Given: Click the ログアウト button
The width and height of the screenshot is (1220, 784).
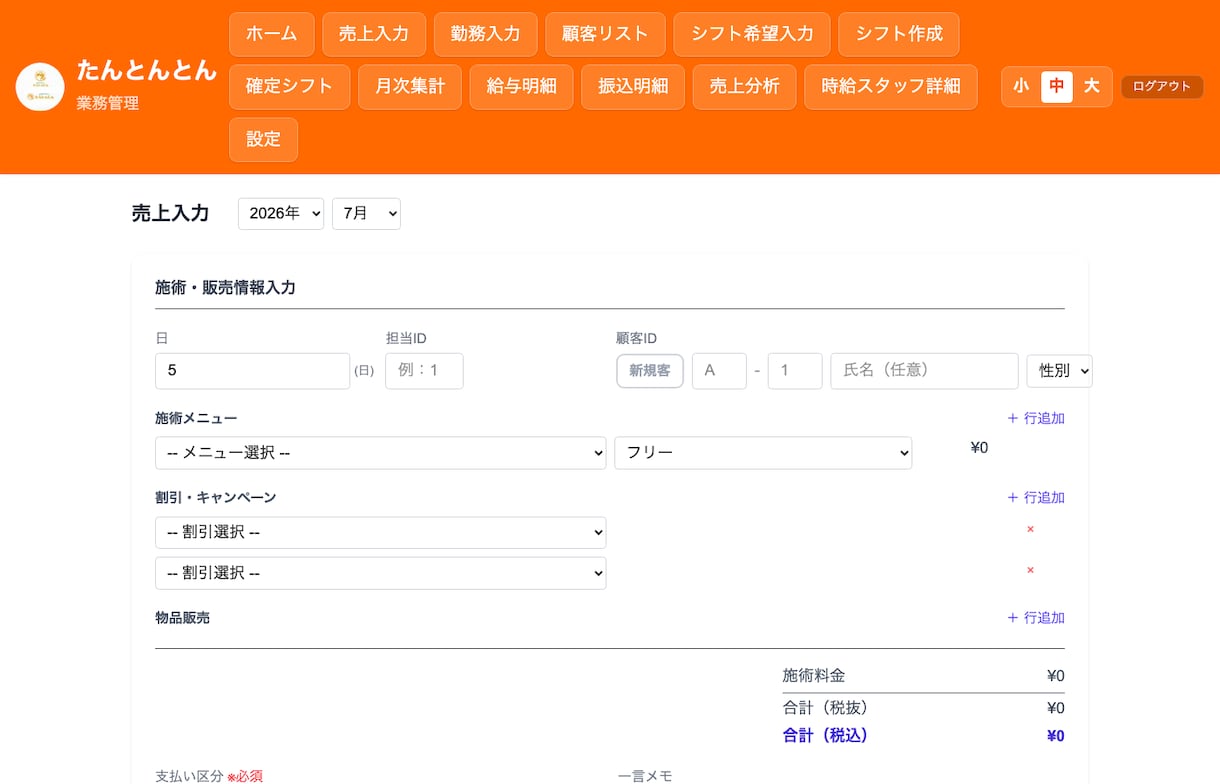Looking at the screenshot, I should point(1162,87).
